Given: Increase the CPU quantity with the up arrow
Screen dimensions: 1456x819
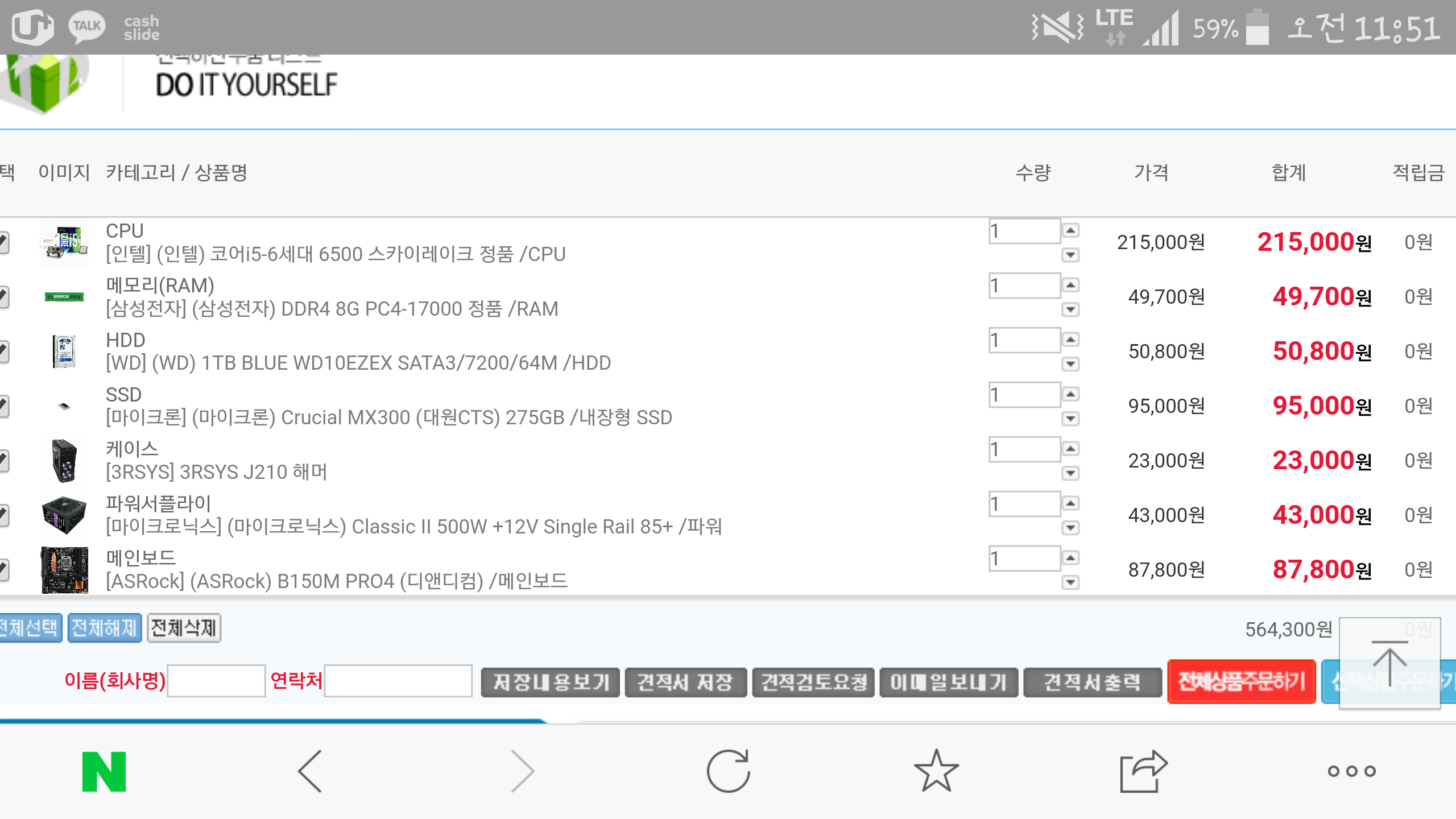Looking at the screenshot, I should tap(1070, 230).
